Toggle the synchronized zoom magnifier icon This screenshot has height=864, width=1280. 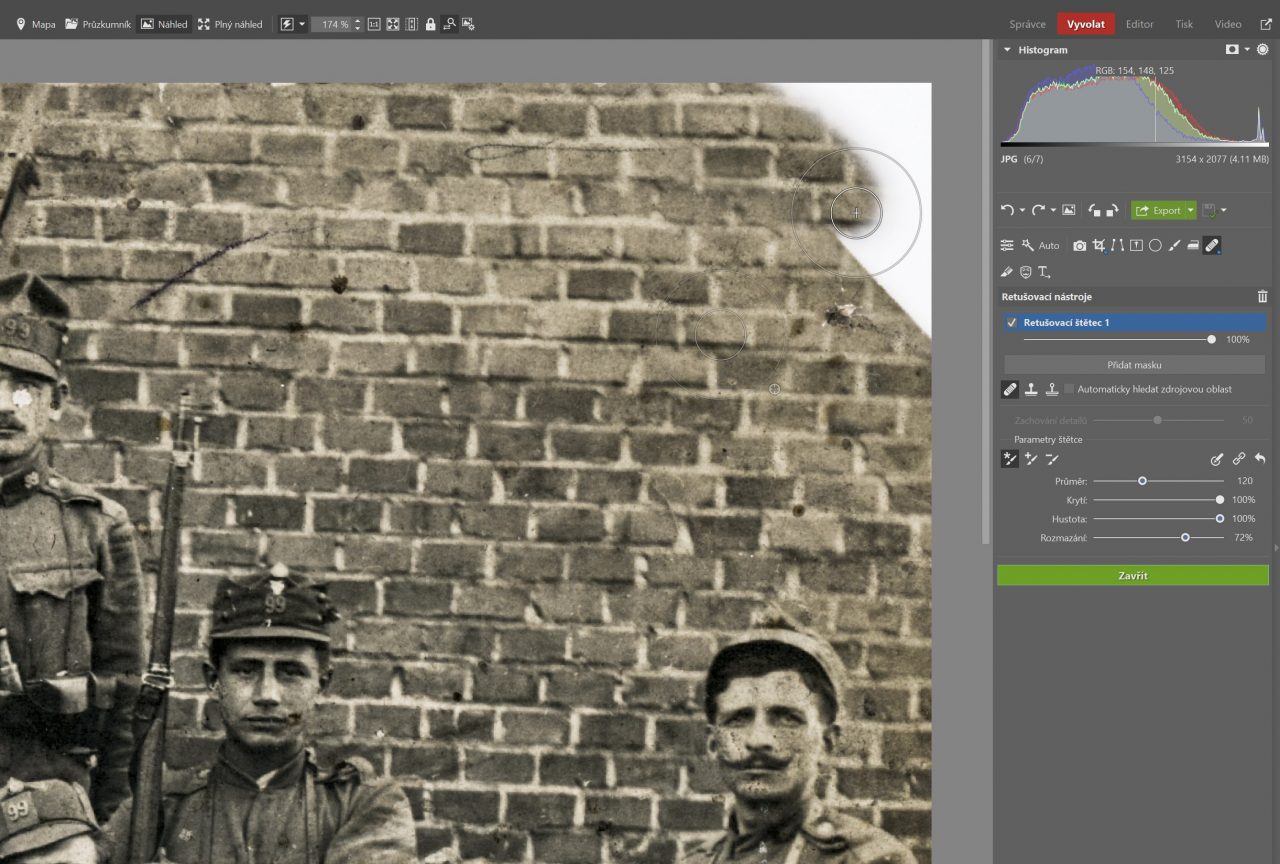point(449,24)
